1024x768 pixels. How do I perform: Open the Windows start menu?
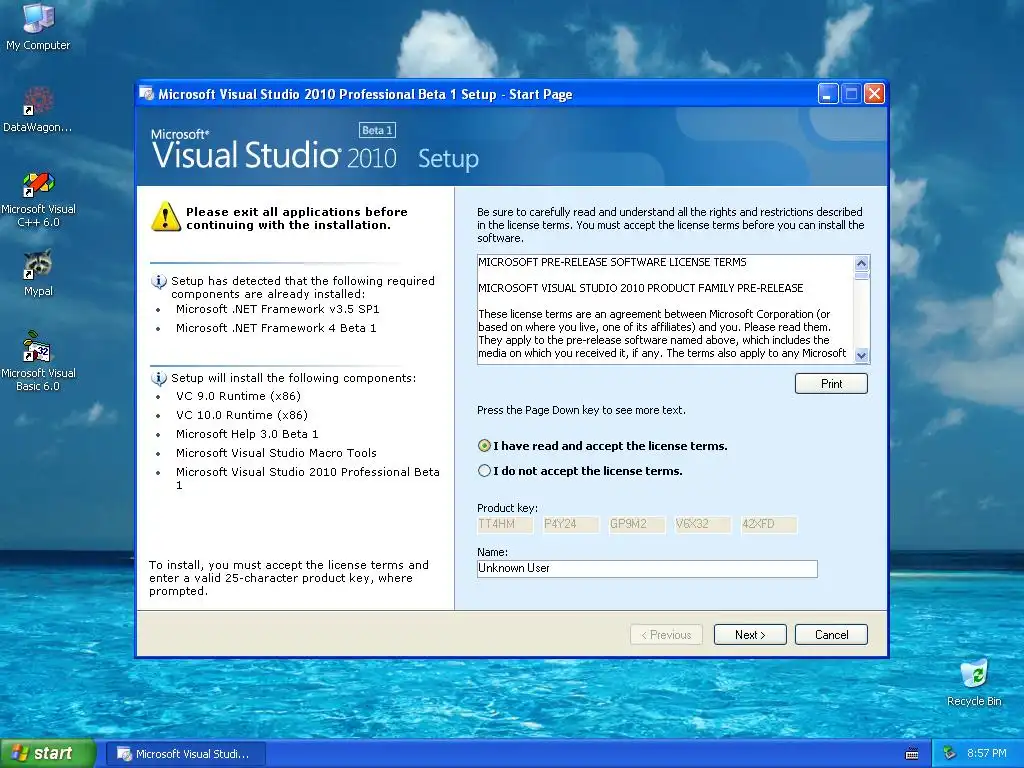[x=48, y=754]
